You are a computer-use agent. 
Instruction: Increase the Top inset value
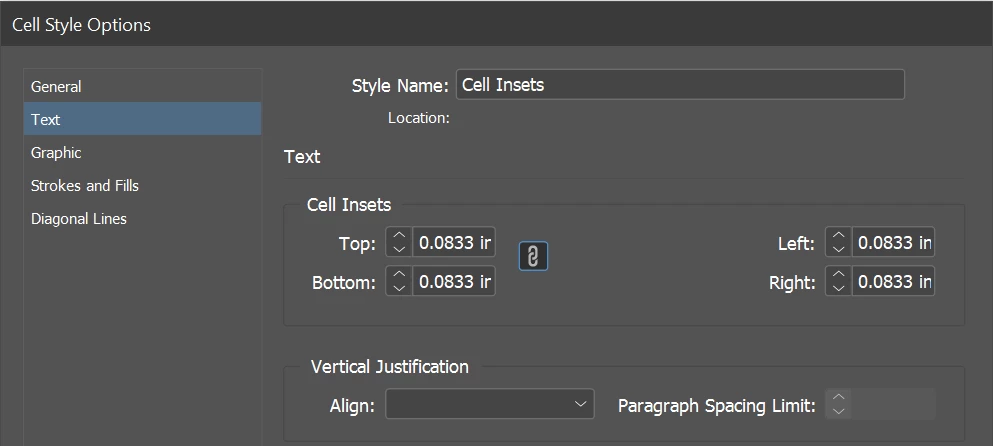coord(399,236)
